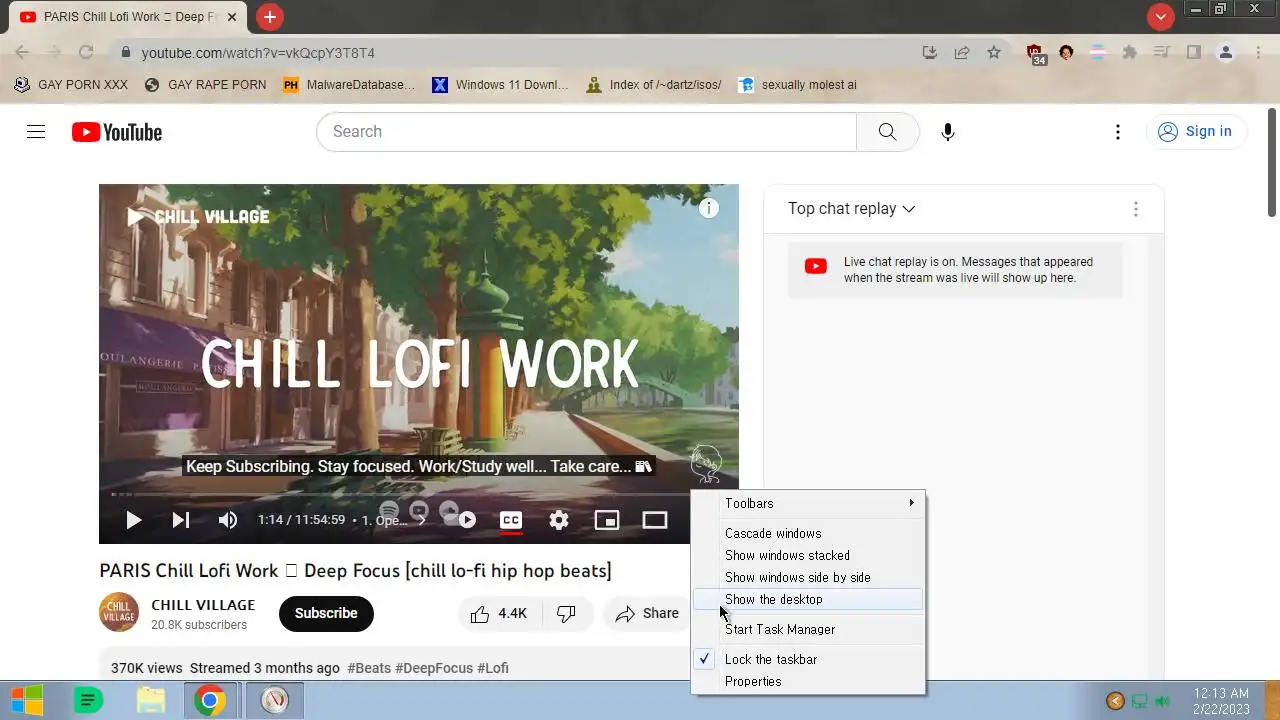
Task: Open the CHILL VILLAGE channel avatar
Action: [x=119, y=613]
